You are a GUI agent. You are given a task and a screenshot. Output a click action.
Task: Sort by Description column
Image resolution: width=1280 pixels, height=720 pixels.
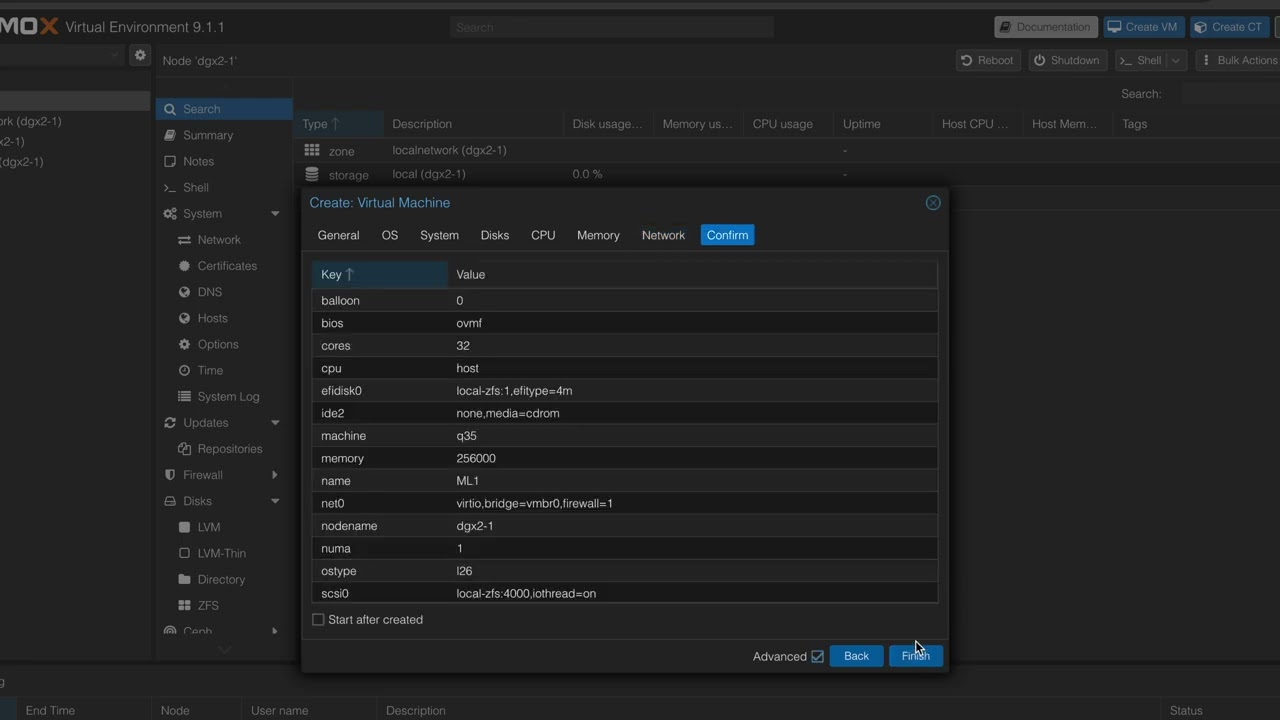click(473, 124)
